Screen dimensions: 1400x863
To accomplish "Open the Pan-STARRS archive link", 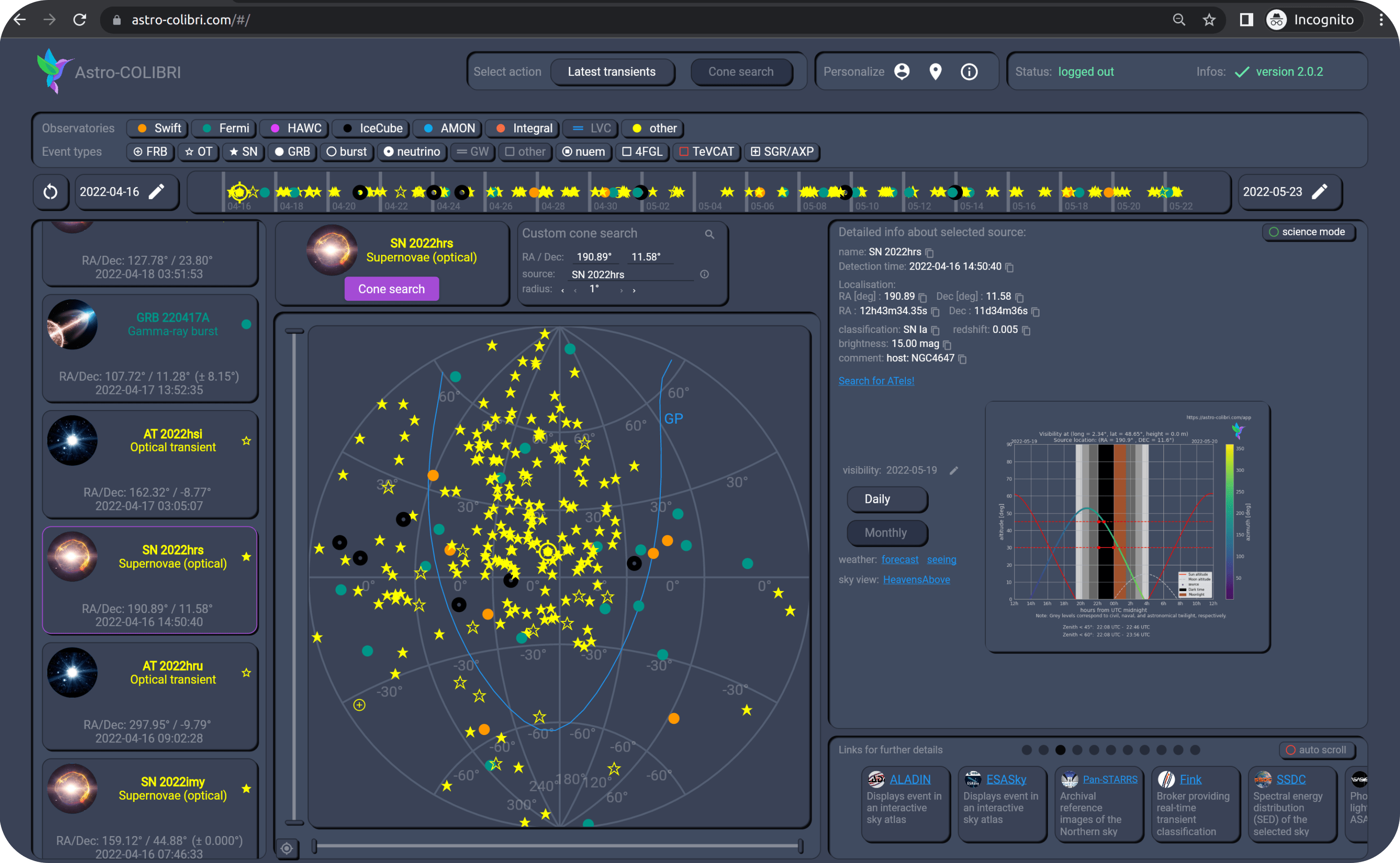I will tap(1110, 780).
